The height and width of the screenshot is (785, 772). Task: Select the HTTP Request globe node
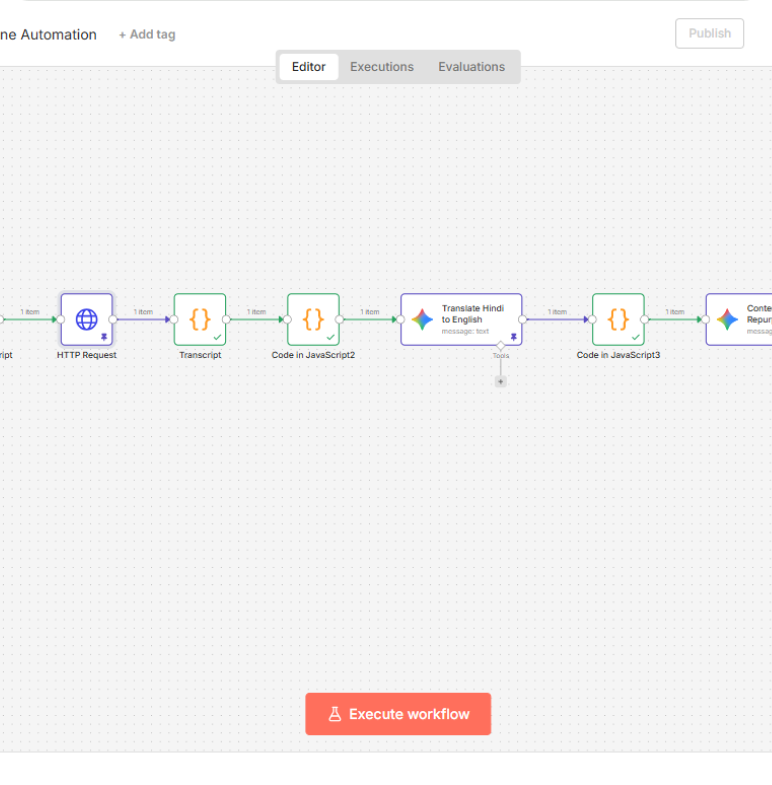[87, 319]
